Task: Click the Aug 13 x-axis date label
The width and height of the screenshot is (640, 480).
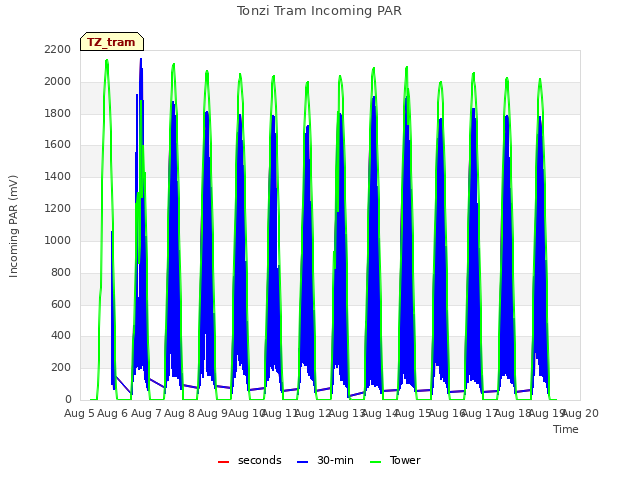Action: tap(347, 413)
